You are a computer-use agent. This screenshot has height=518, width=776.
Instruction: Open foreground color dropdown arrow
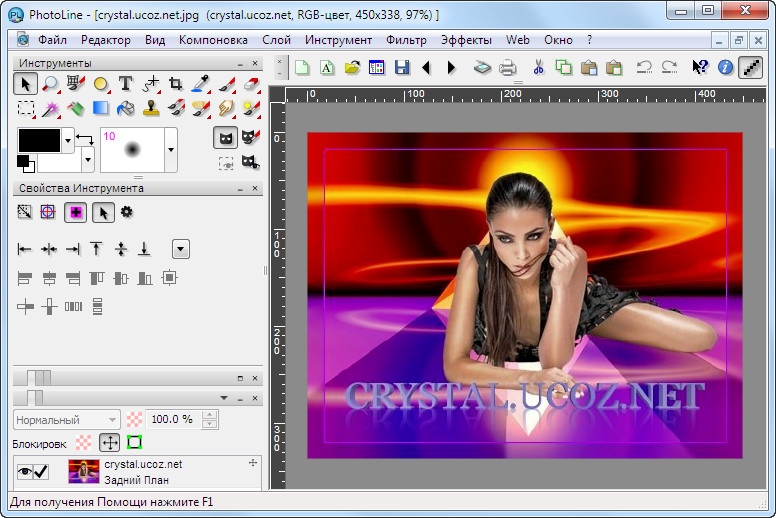tap(68, 140)
